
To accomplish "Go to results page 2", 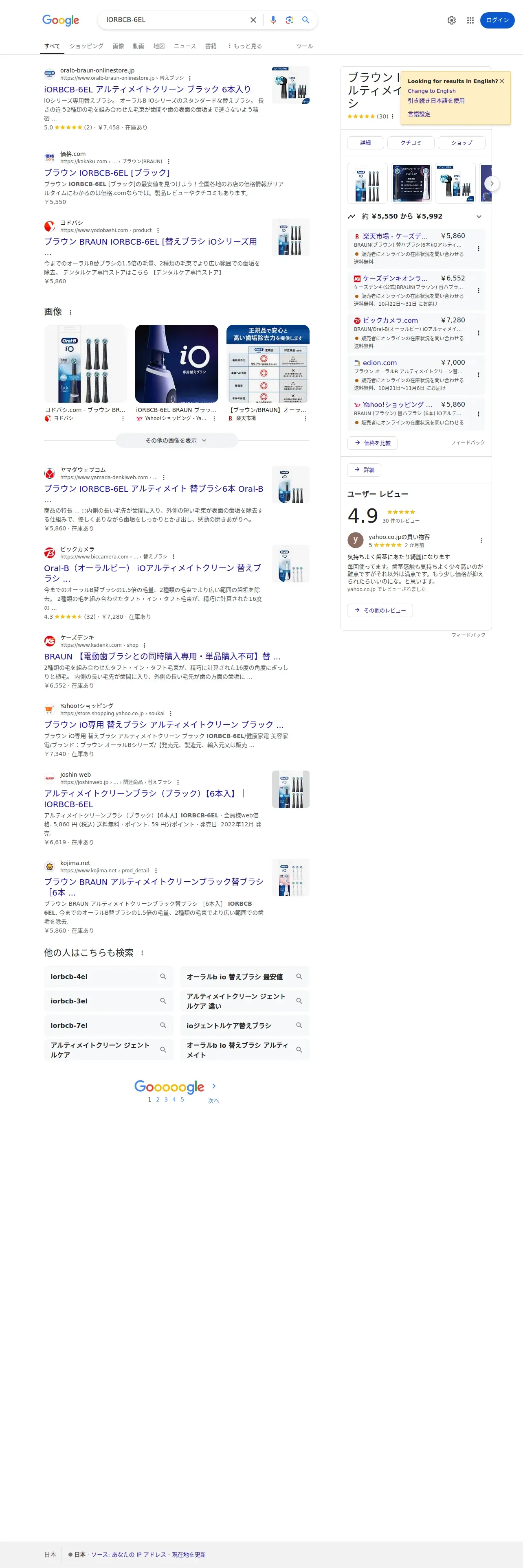I will [x=158, y=1099].
